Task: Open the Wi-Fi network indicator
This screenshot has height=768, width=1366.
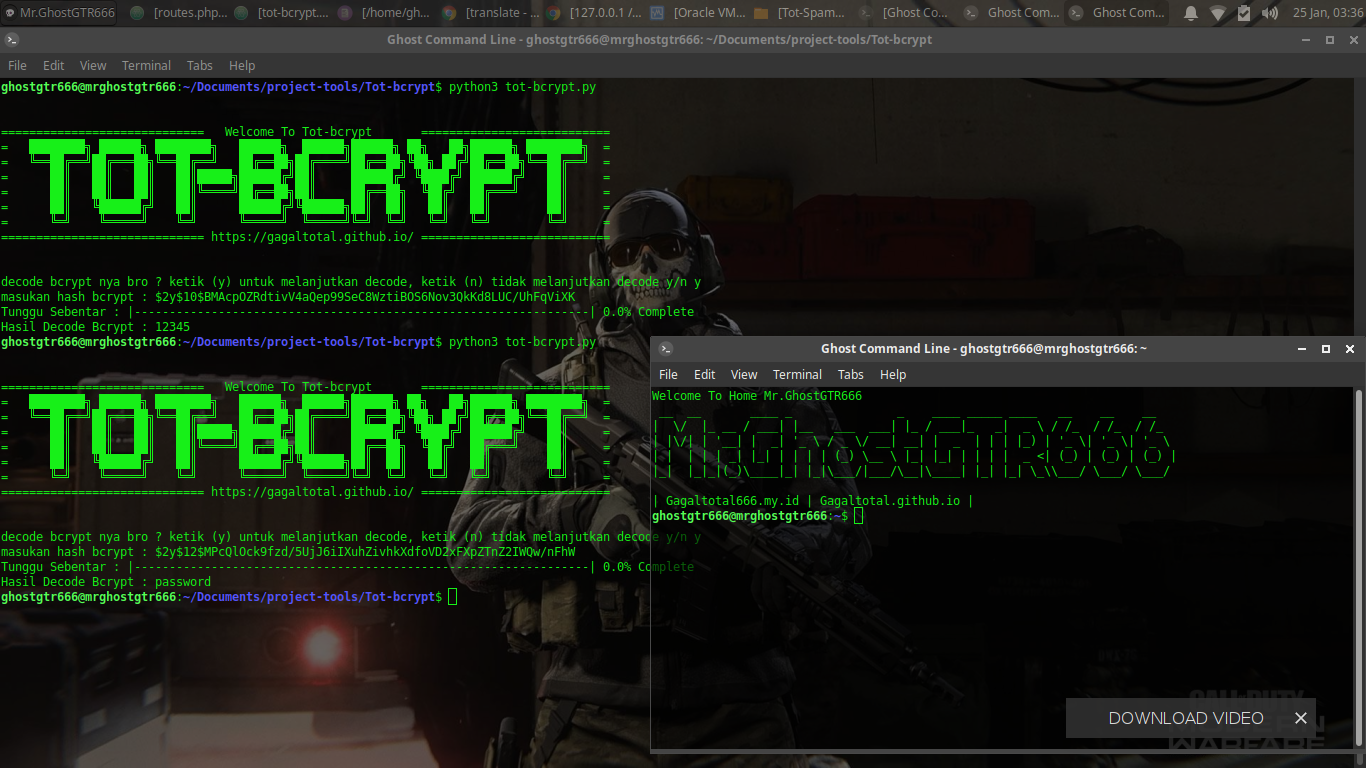Action: click(1217, 13)
